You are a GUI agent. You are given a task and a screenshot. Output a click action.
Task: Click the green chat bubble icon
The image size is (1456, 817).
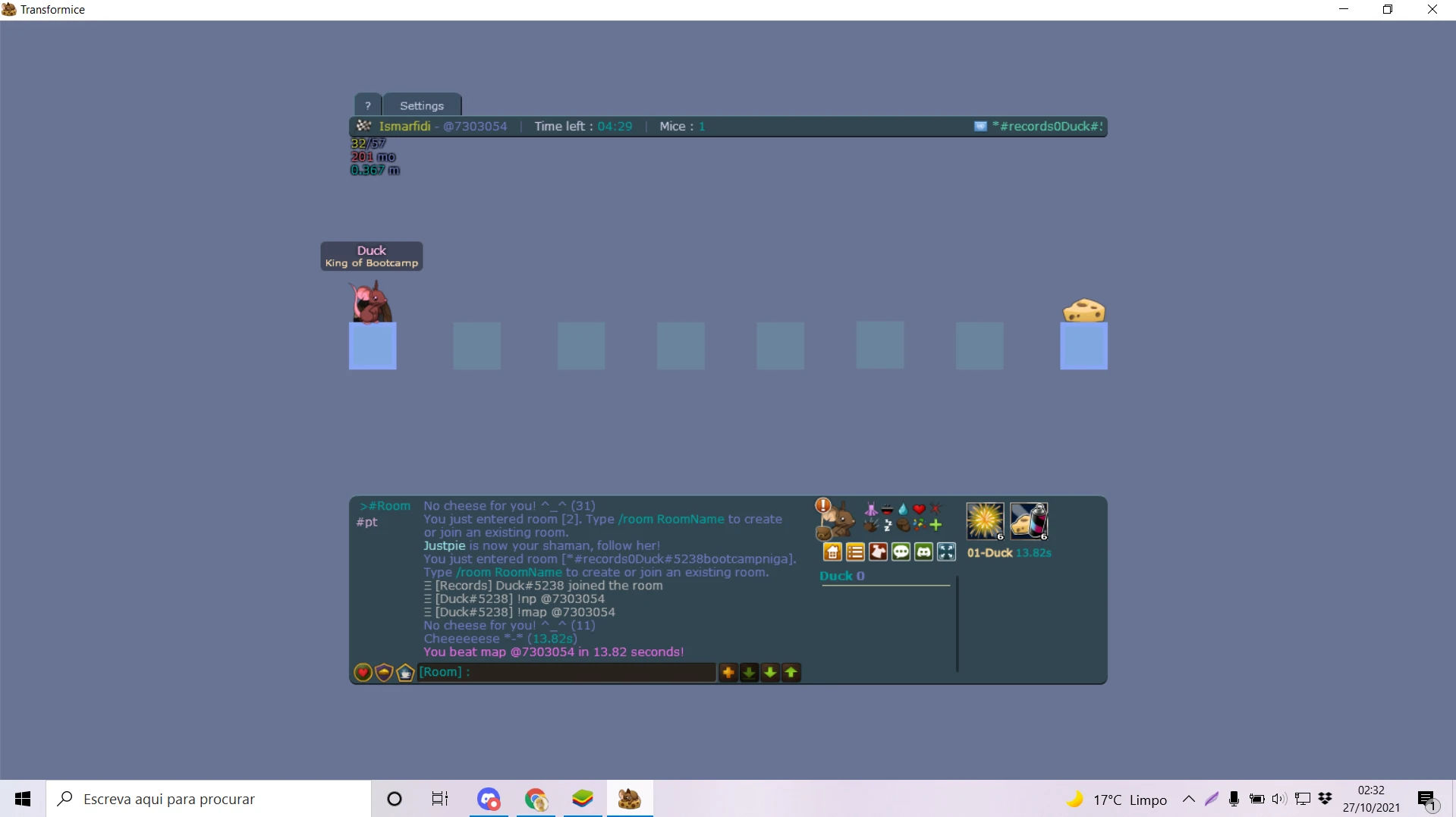point(901,552)
